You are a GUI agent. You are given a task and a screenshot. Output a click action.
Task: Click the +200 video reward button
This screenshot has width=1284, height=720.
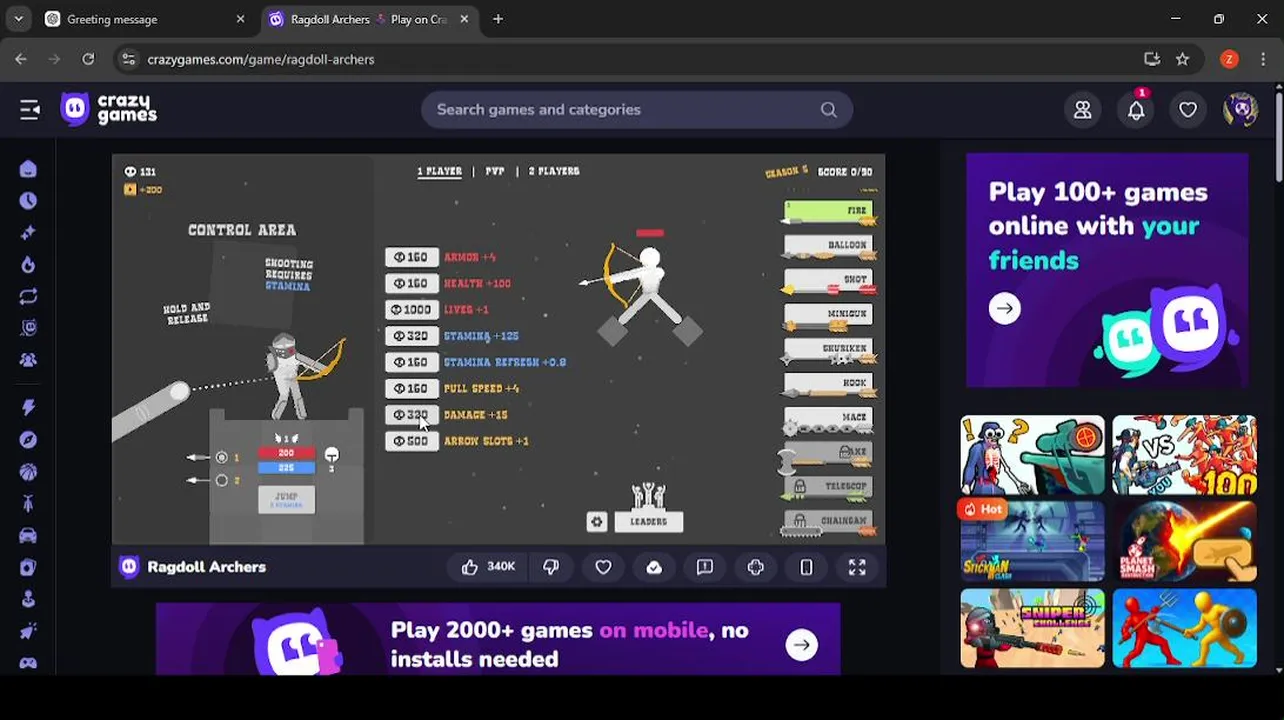(x=143, y=189)
